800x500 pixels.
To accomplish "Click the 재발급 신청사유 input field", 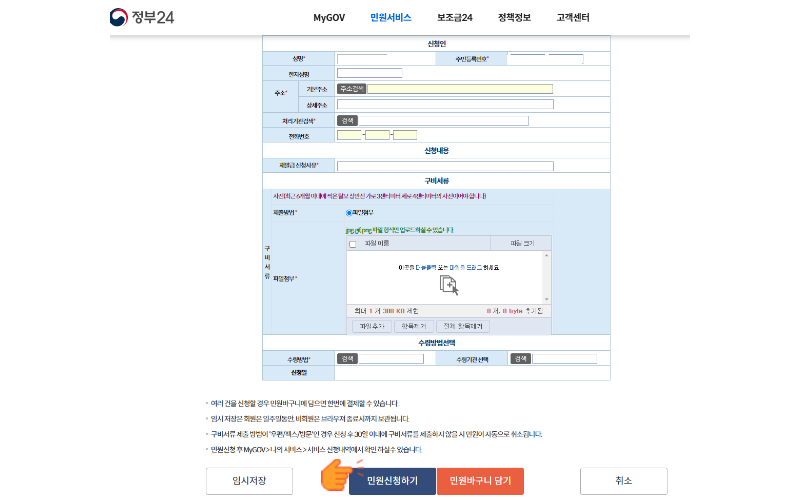I will click(445, 166).
